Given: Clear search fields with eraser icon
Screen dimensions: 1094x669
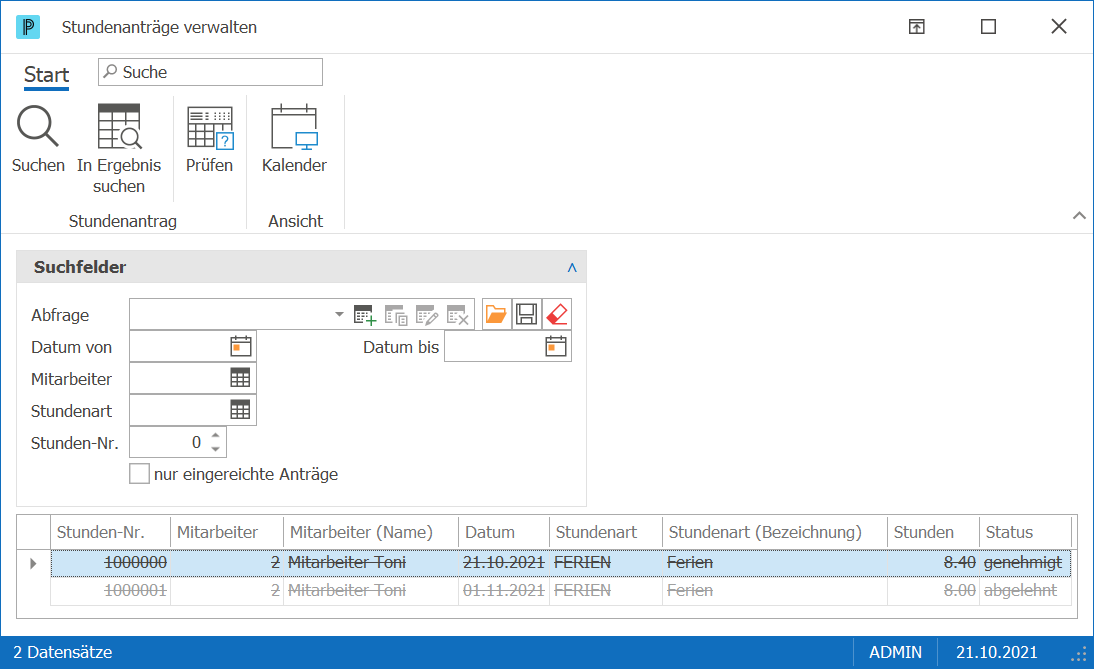Looking at the screenshot, I should click(x=557, y=315).
